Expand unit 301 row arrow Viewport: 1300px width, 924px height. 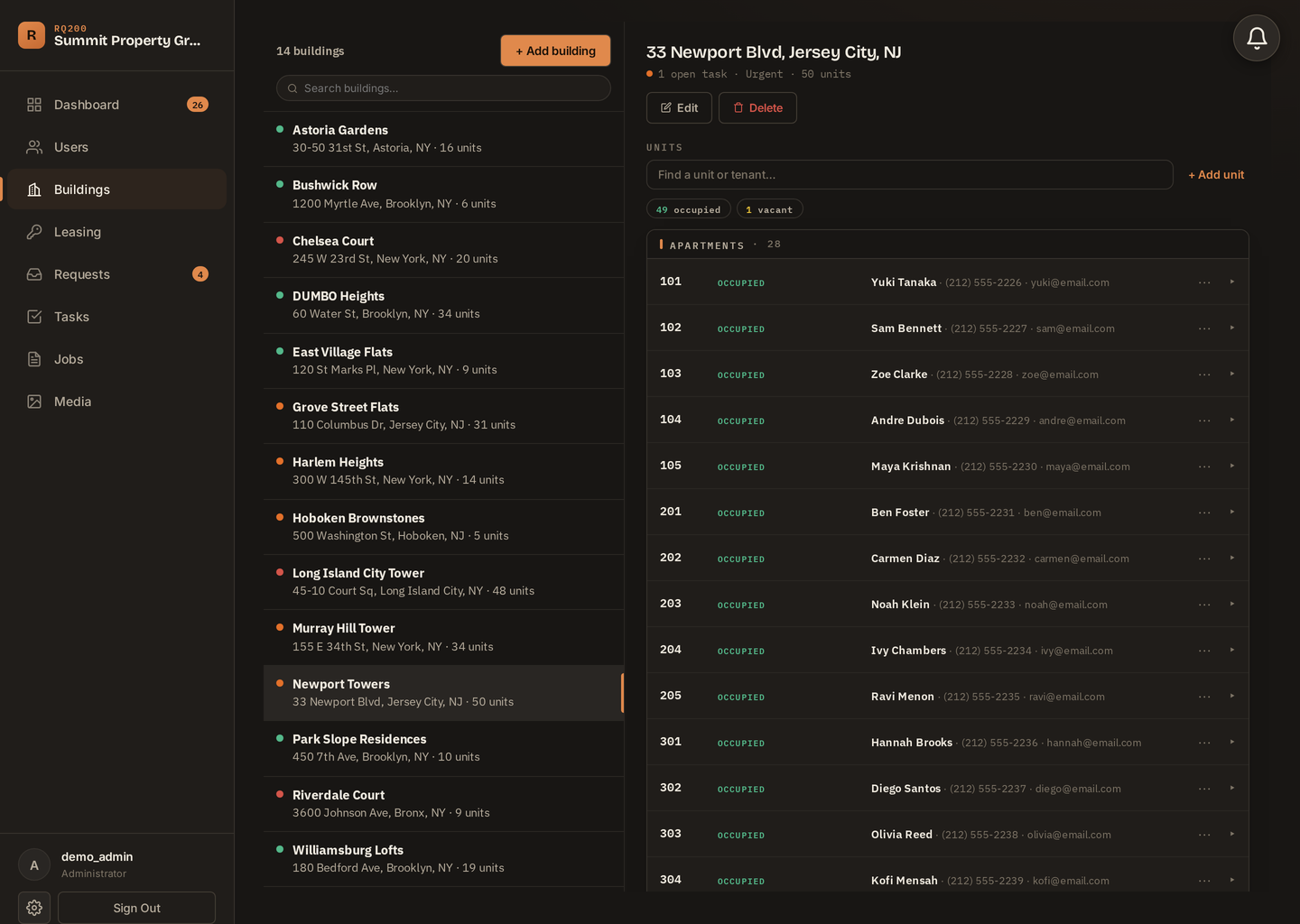[1232, 742]
